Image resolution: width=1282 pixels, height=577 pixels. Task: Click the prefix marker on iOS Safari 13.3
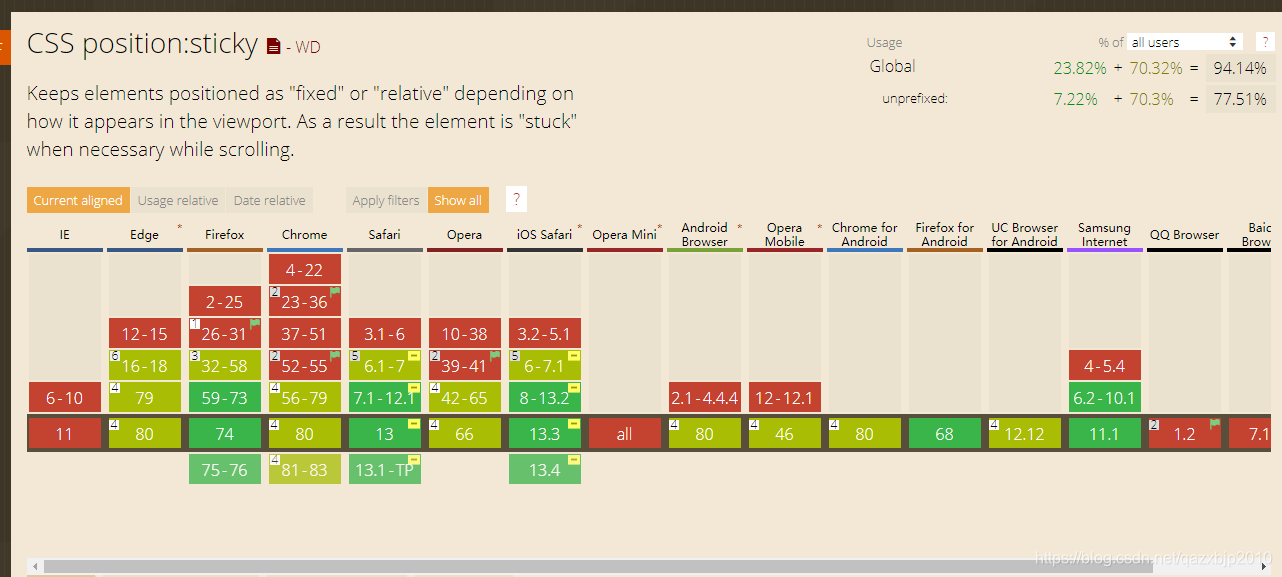point(574,424)
